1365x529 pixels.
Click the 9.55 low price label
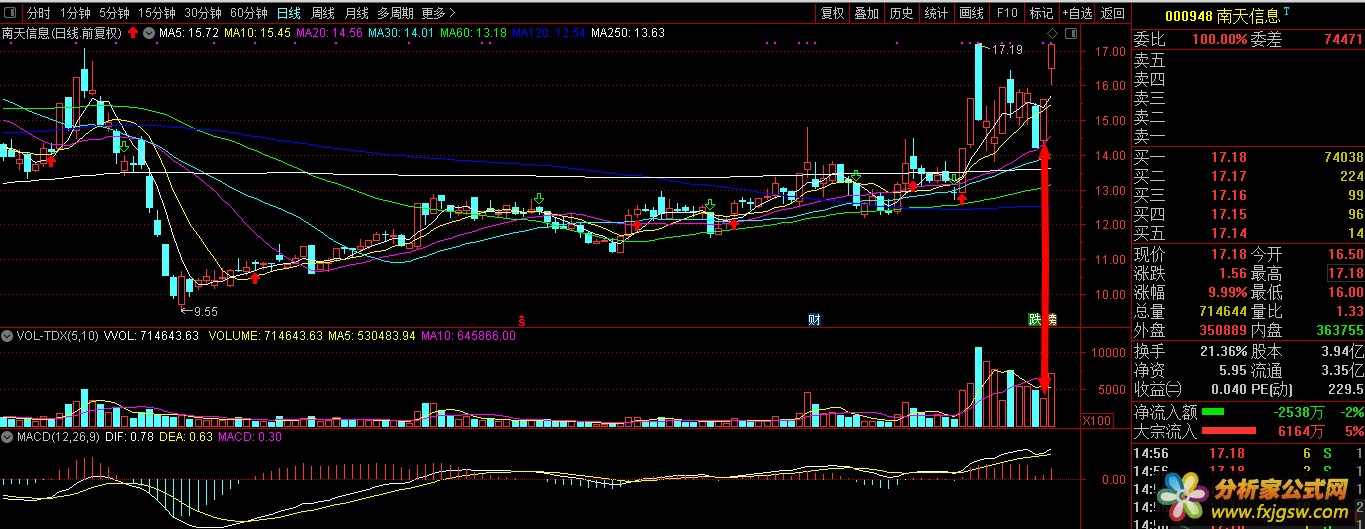coord(206,311)
